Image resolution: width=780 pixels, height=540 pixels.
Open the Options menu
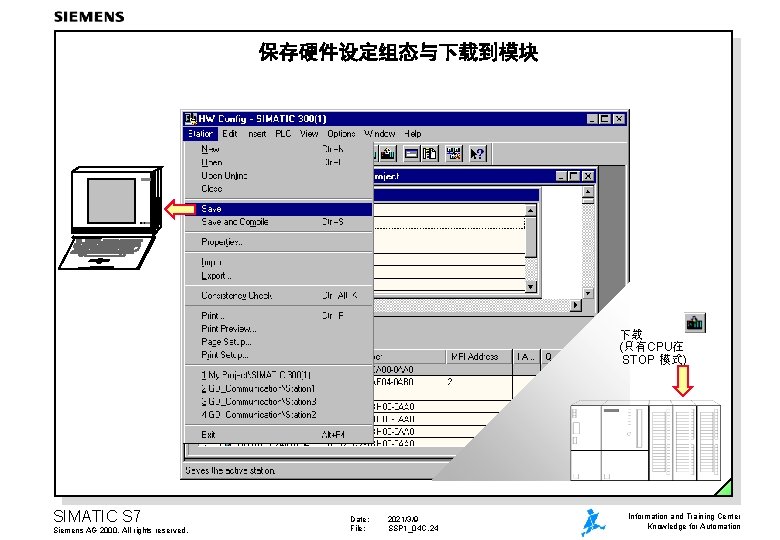point(341,134)
